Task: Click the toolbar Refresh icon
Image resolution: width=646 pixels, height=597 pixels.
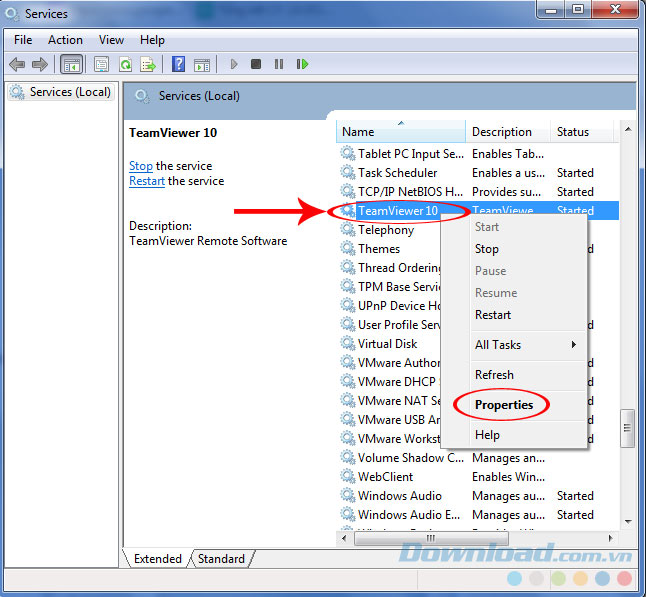Action: click(x=125, y=64)
